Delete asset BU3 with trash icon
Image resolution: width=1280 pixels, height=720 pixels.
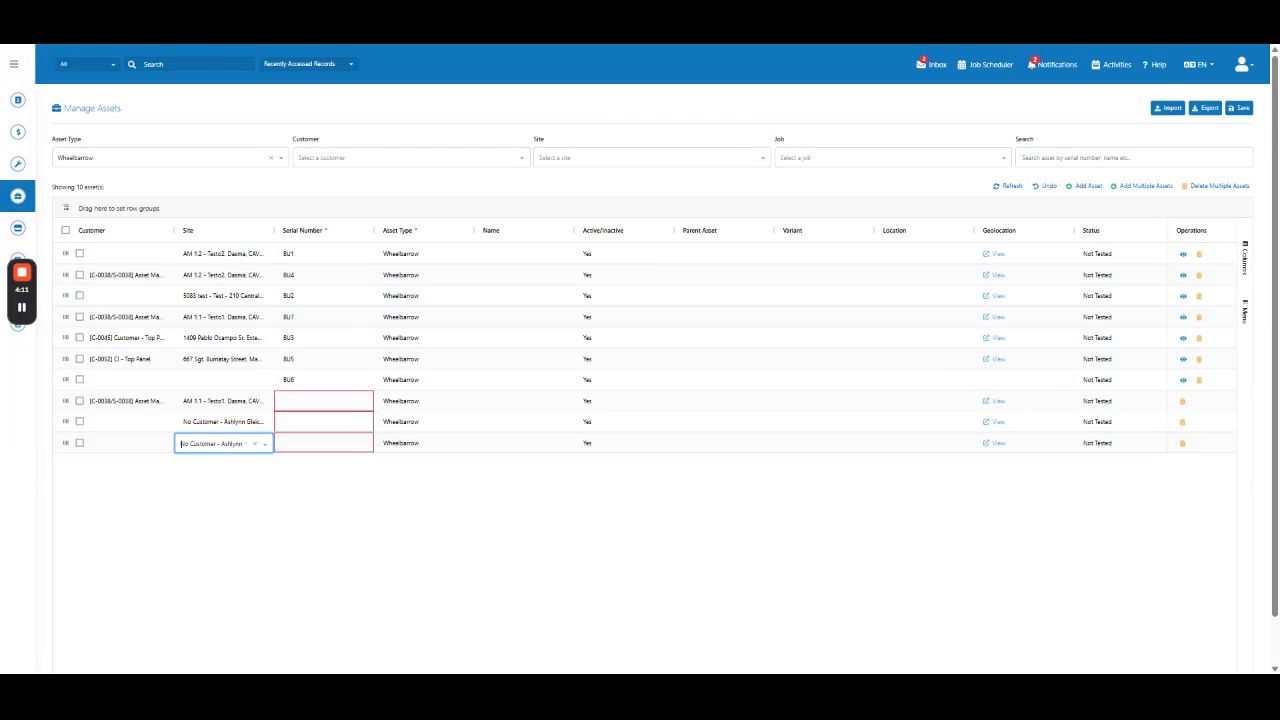pyautogui.click(x=1199, y=338)
